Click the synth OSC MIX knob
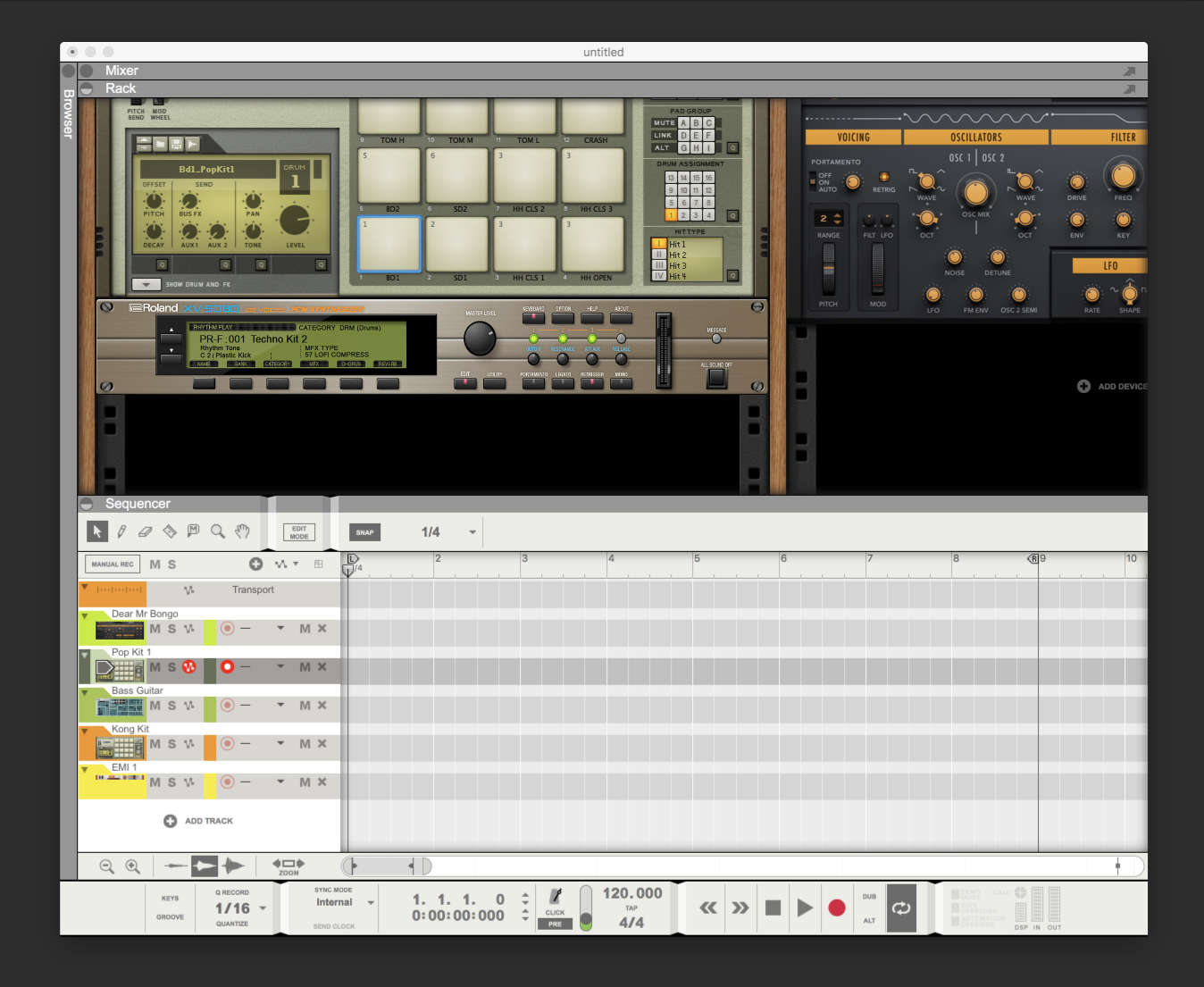 [x=976, y=192]
